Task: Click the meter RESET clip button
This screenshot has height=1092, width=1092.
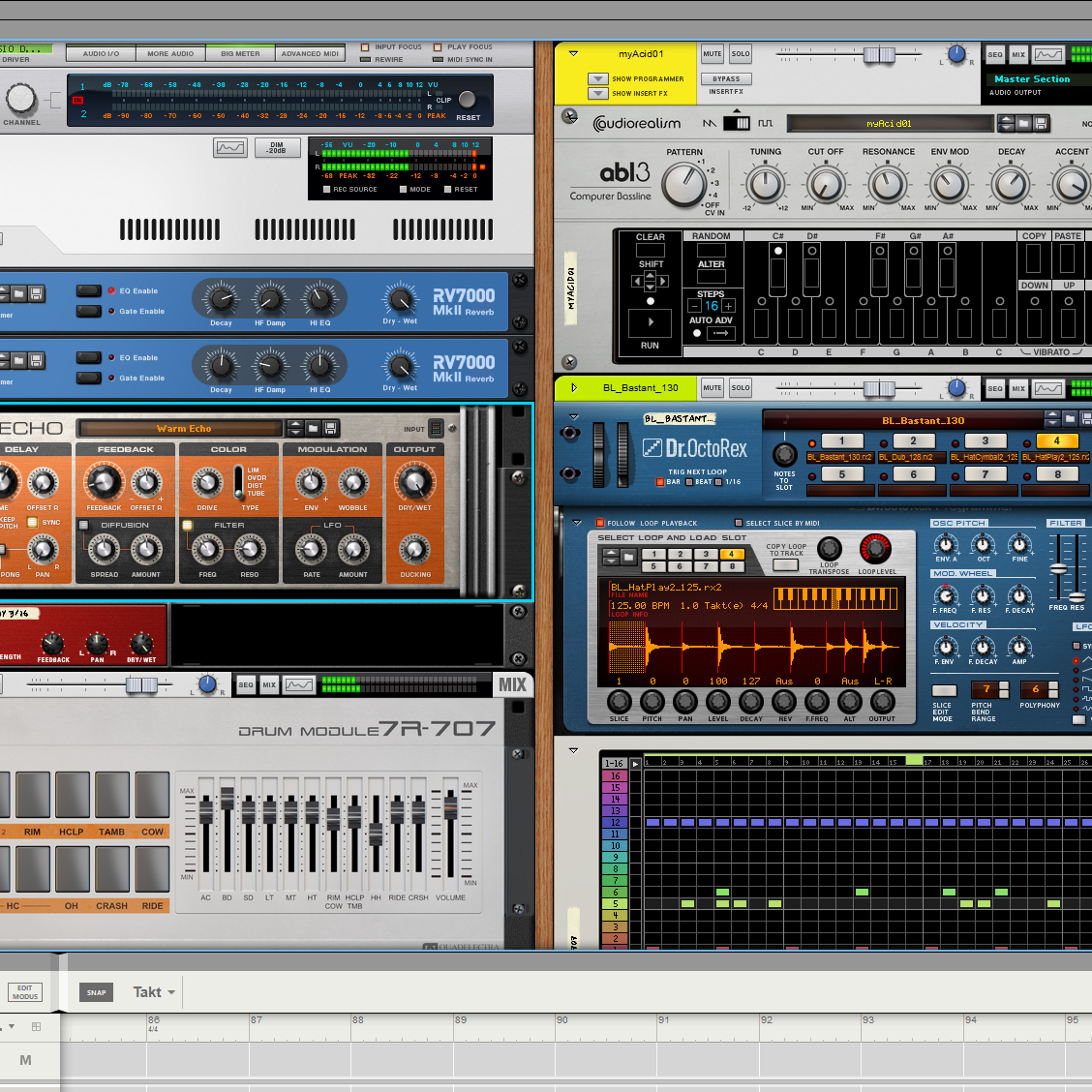Action: (467, 99)
